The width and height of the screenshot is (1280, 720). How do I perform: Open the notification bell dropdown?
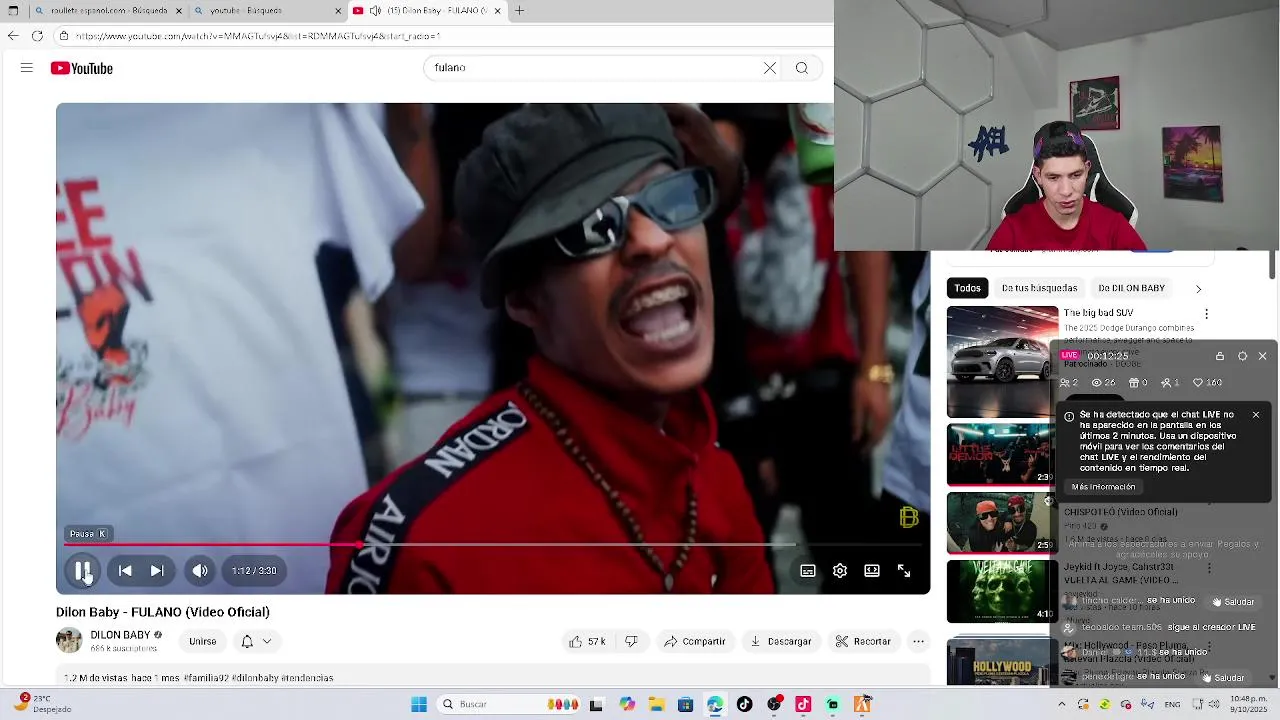[x=255, y=642]
